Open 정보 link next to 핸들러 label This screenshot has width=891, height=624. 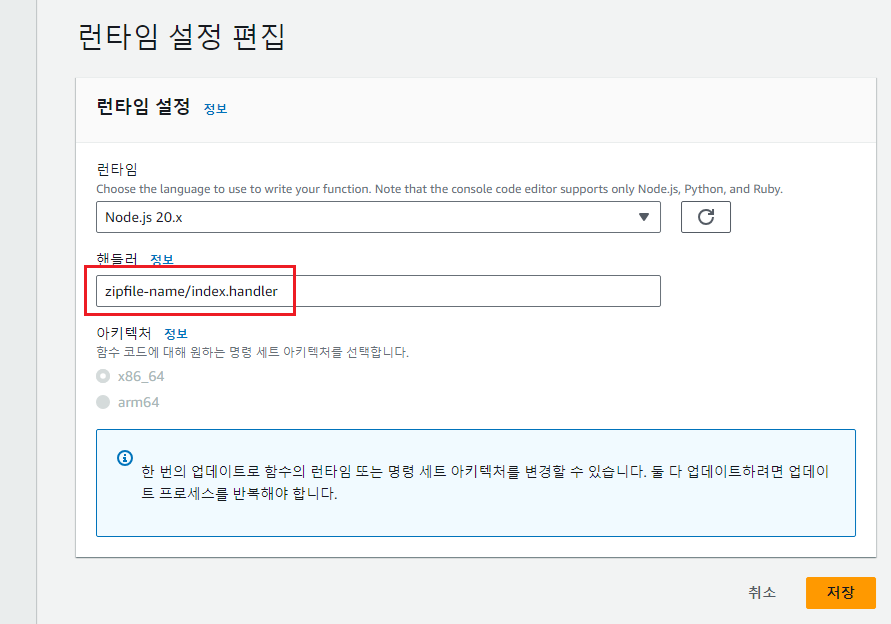pos(162,259)
